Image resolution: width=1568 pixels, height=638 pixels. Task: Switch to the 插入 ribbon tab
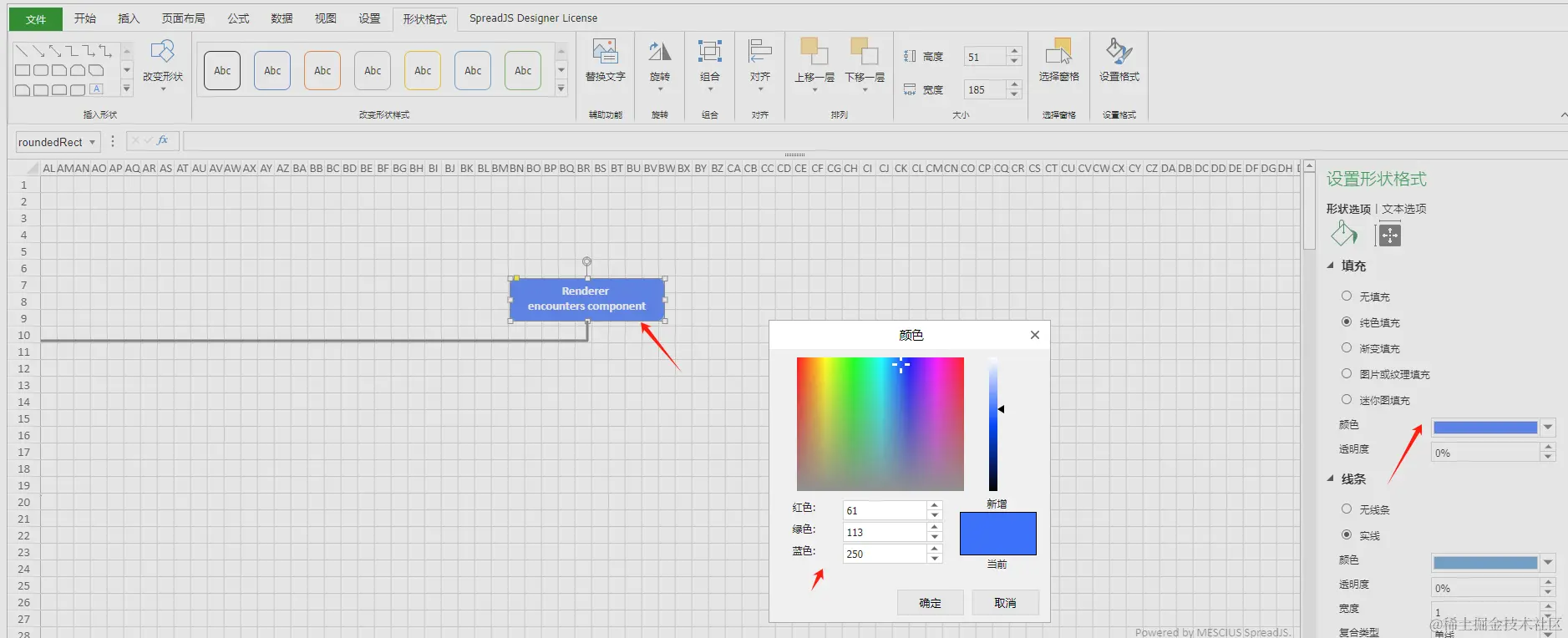click(x=129, y=18)
